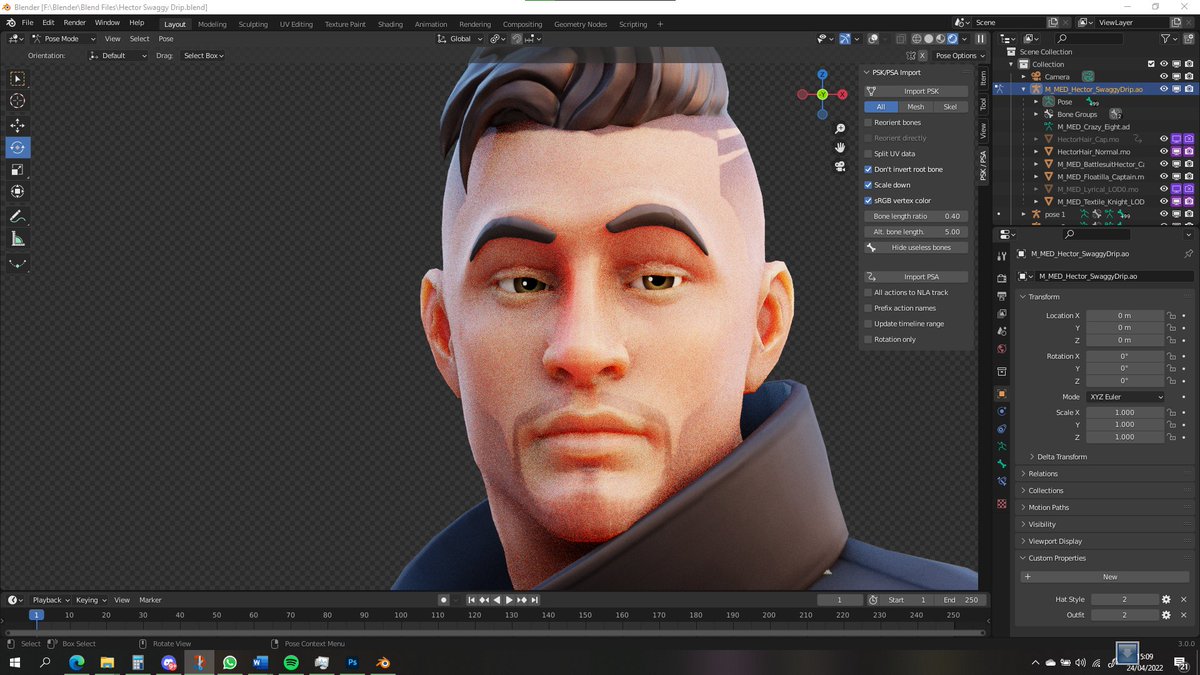Click the viewport zoom magnifier gizmo
The image size is (1200, 675).
click(x=841, y=128)
